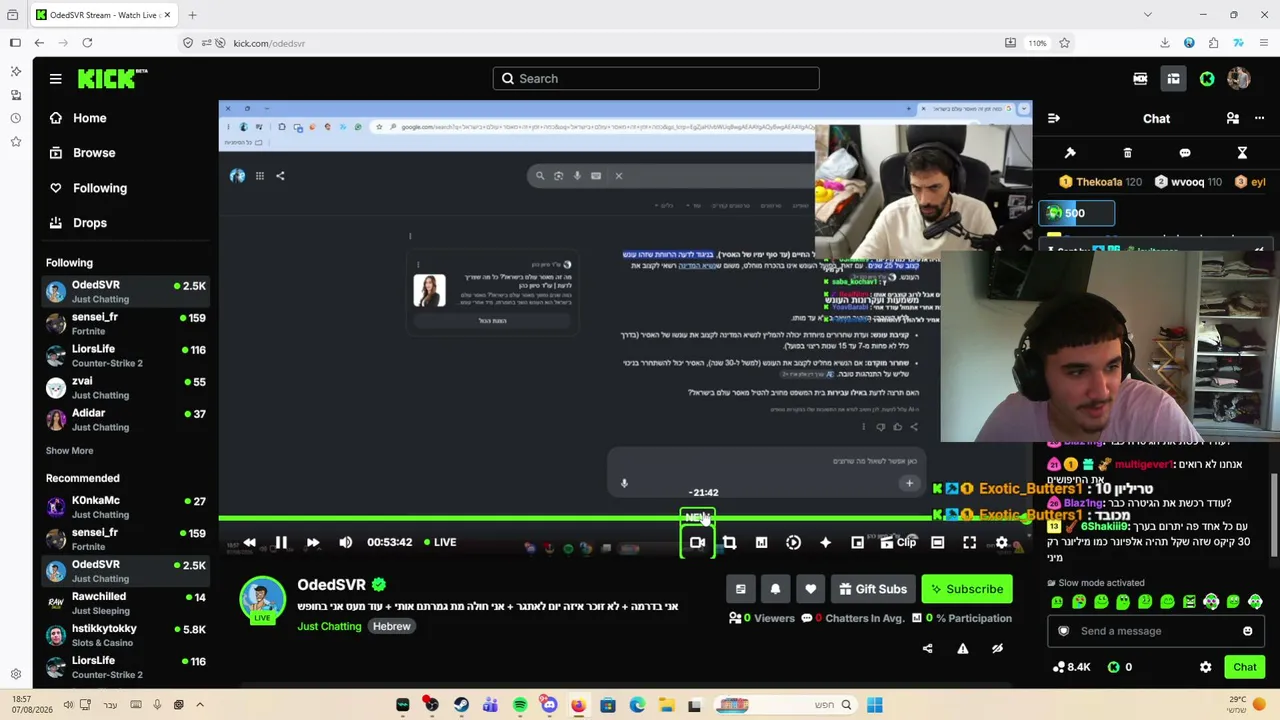Click the sparkle icon in player controls
The width and height of the screenshot is (1280, 720).
[825, 542]
